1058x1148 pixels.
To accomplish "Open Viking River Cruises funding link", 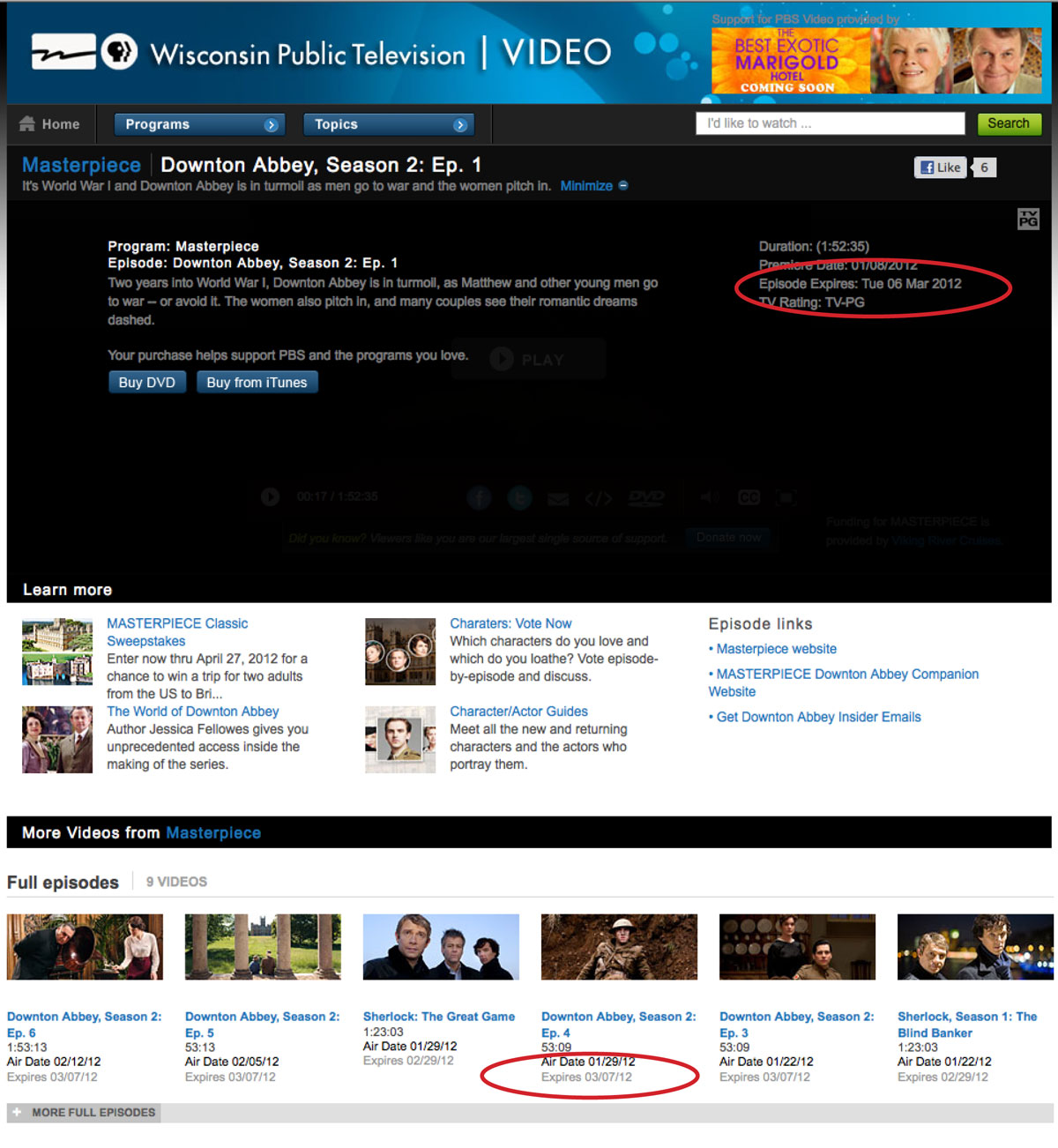I will pos(946,540).
